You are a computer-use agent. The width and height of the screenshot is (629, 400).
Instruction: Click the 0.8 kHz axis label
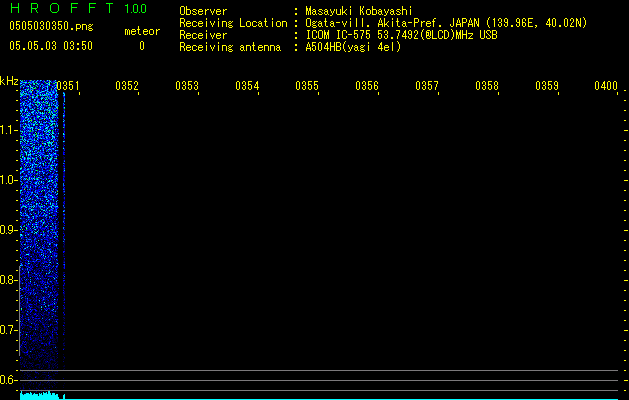9,280
